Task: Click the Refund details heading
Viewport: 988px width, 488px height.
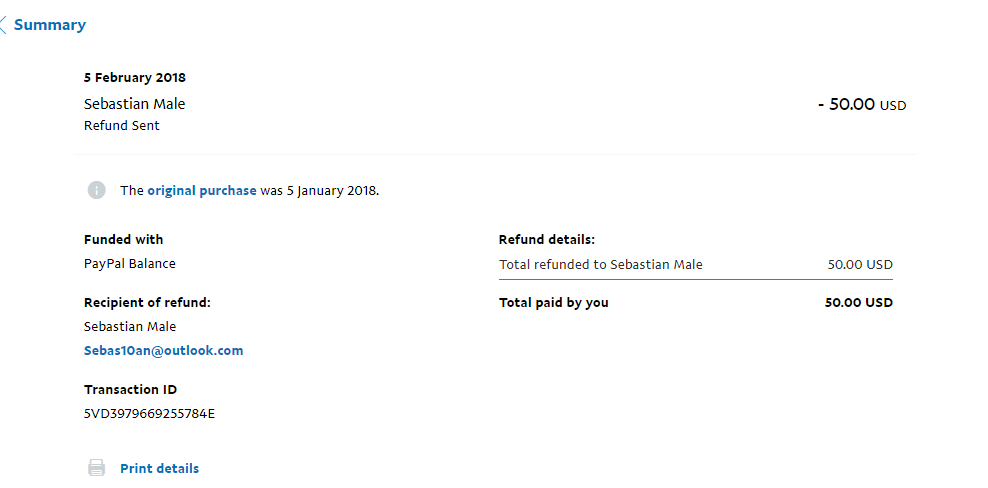Action: pyautogui.click(x=547, y=240)
